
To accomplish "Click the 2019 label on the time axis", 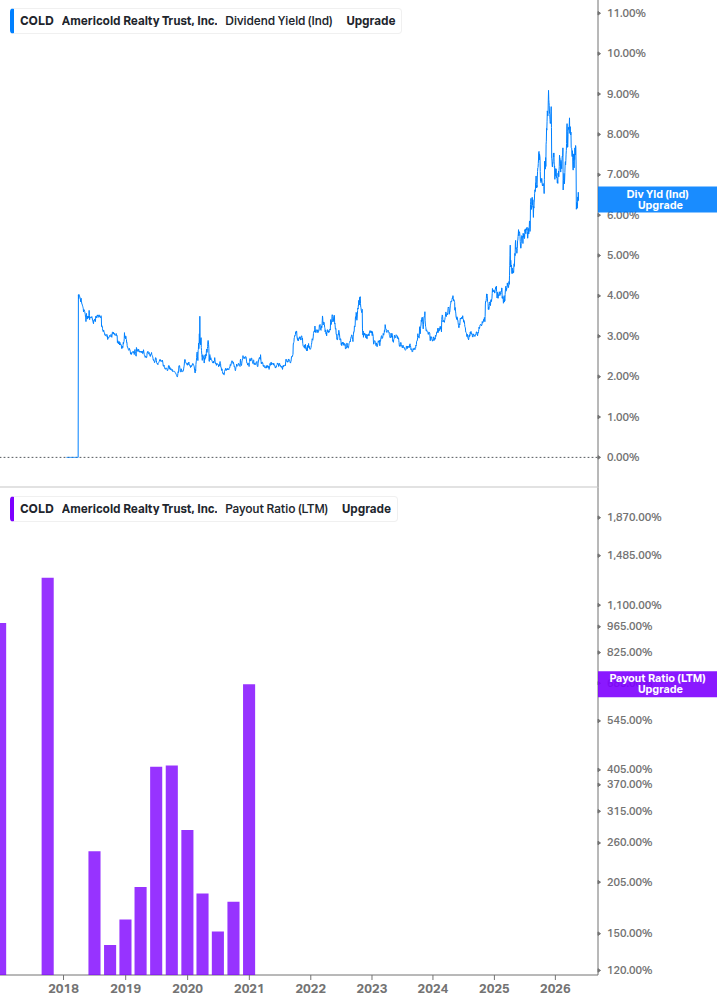I will 126,988.
